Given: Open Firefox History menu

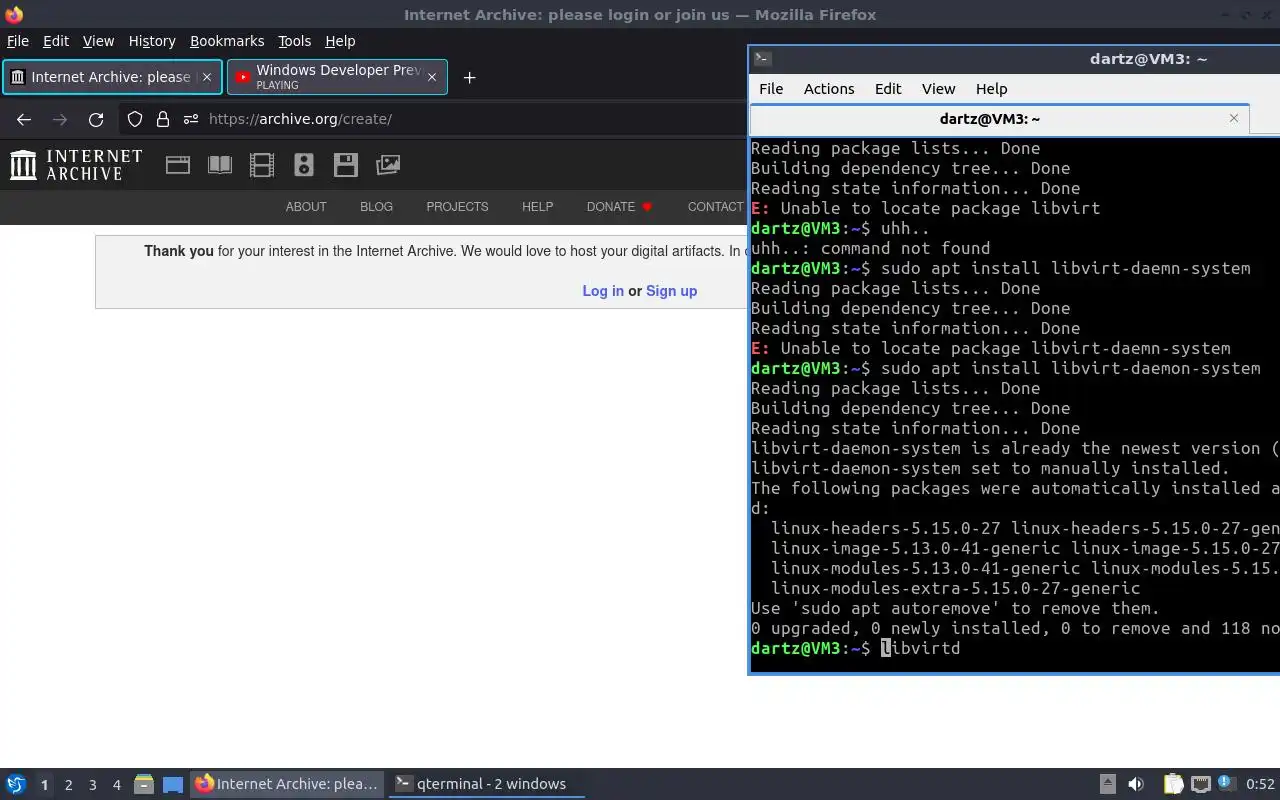Looking at the screenshot, I should coord(152,41).
